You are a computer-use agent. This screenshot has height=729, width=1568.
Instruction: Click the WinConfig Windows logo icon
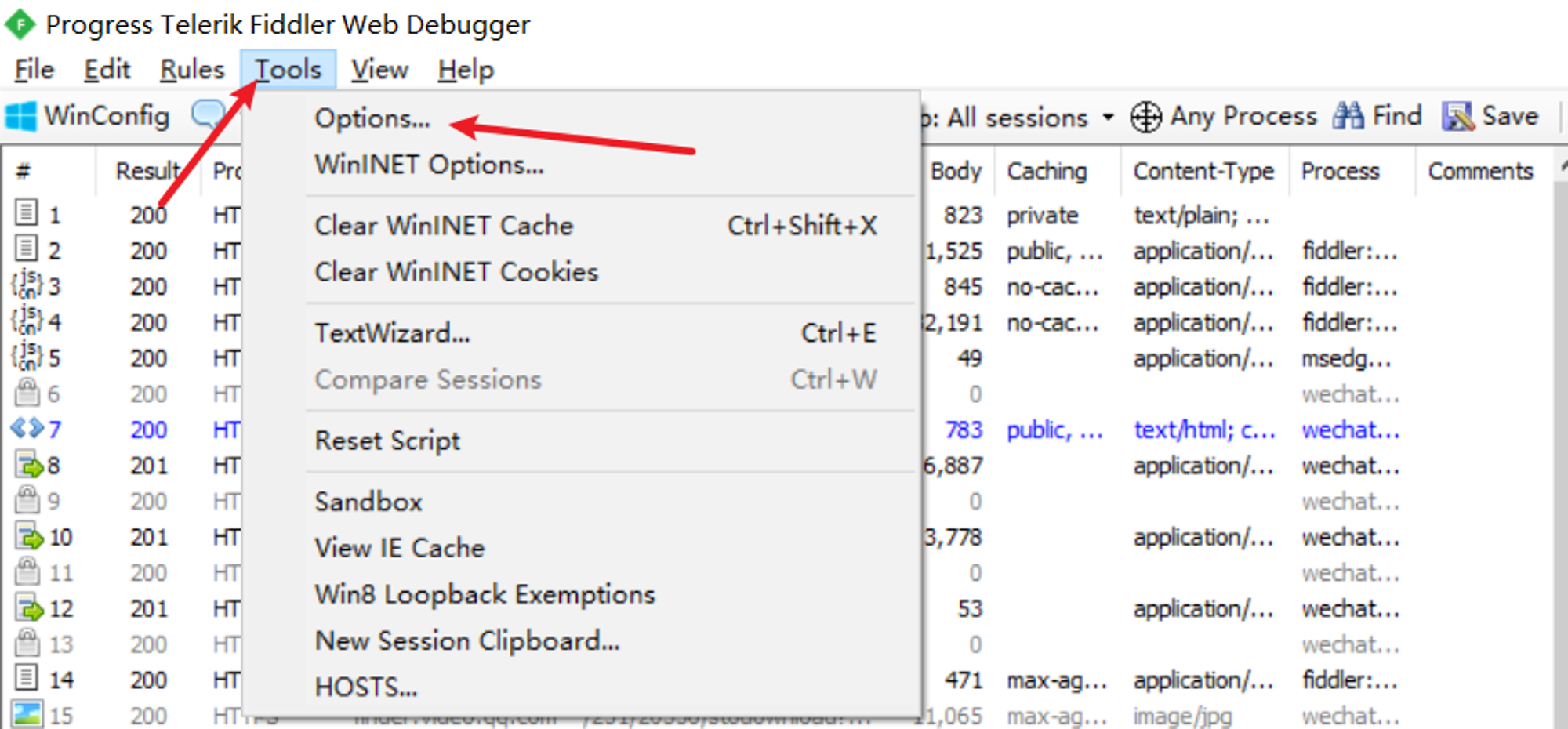(x=20, y=117)
